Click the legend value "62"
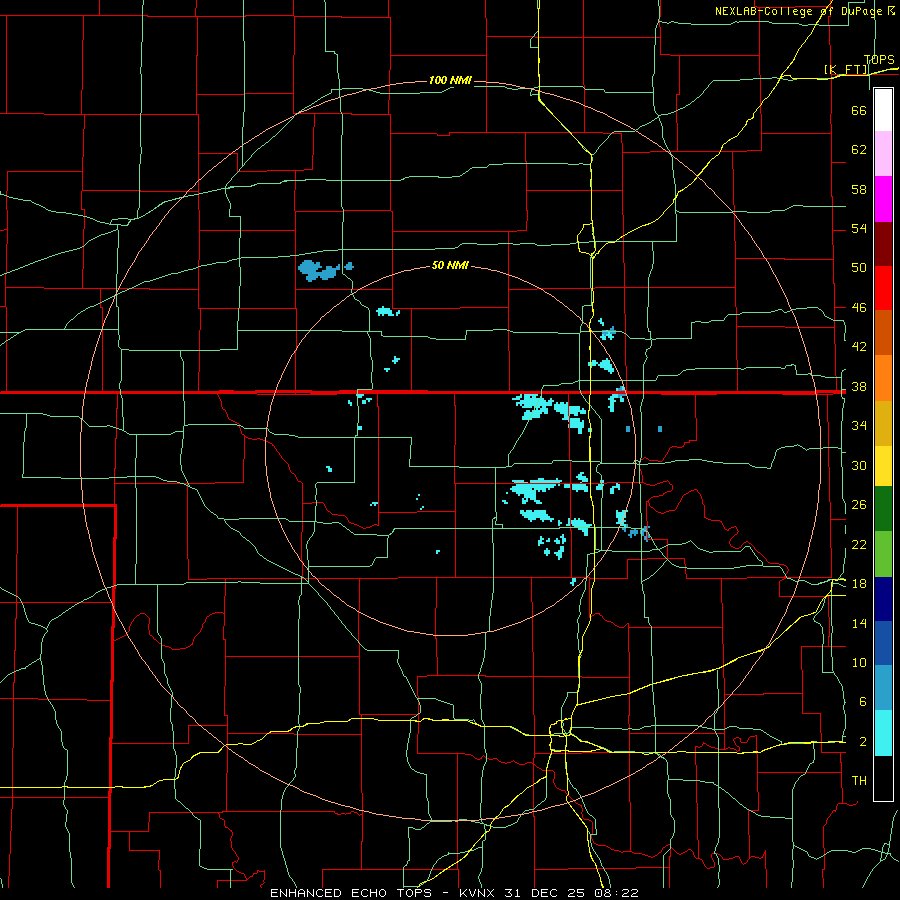Screen dimensions: 900x900 point(859,150)
